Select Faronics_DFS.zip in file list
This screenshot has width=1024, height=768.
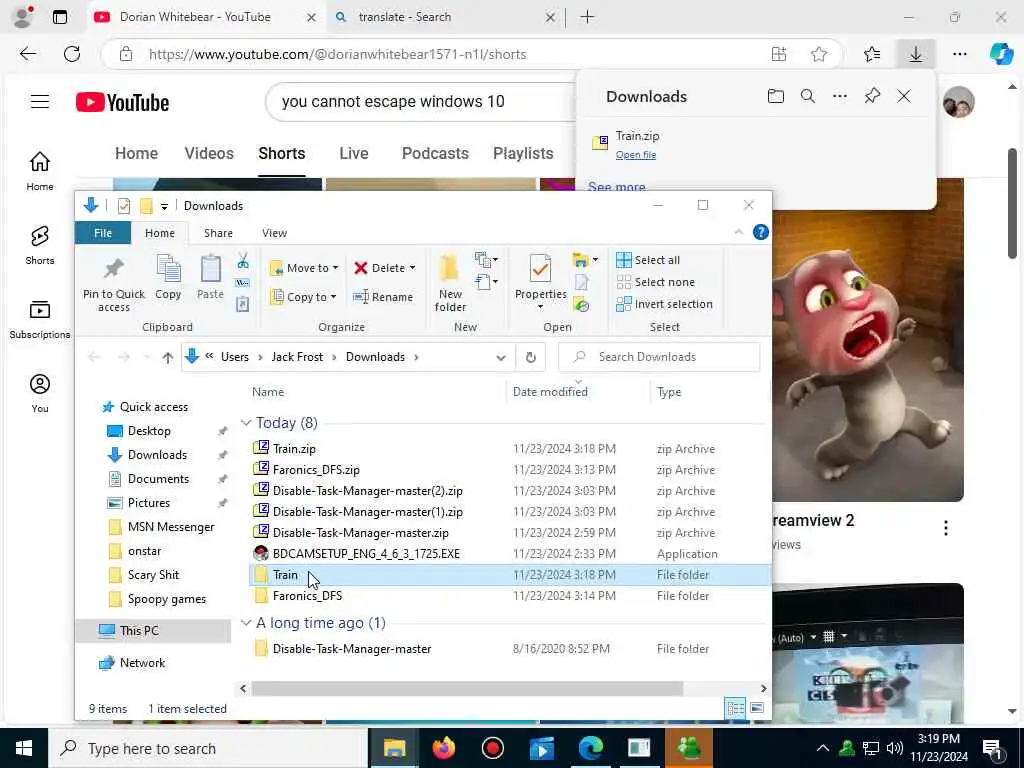point(316,470)
